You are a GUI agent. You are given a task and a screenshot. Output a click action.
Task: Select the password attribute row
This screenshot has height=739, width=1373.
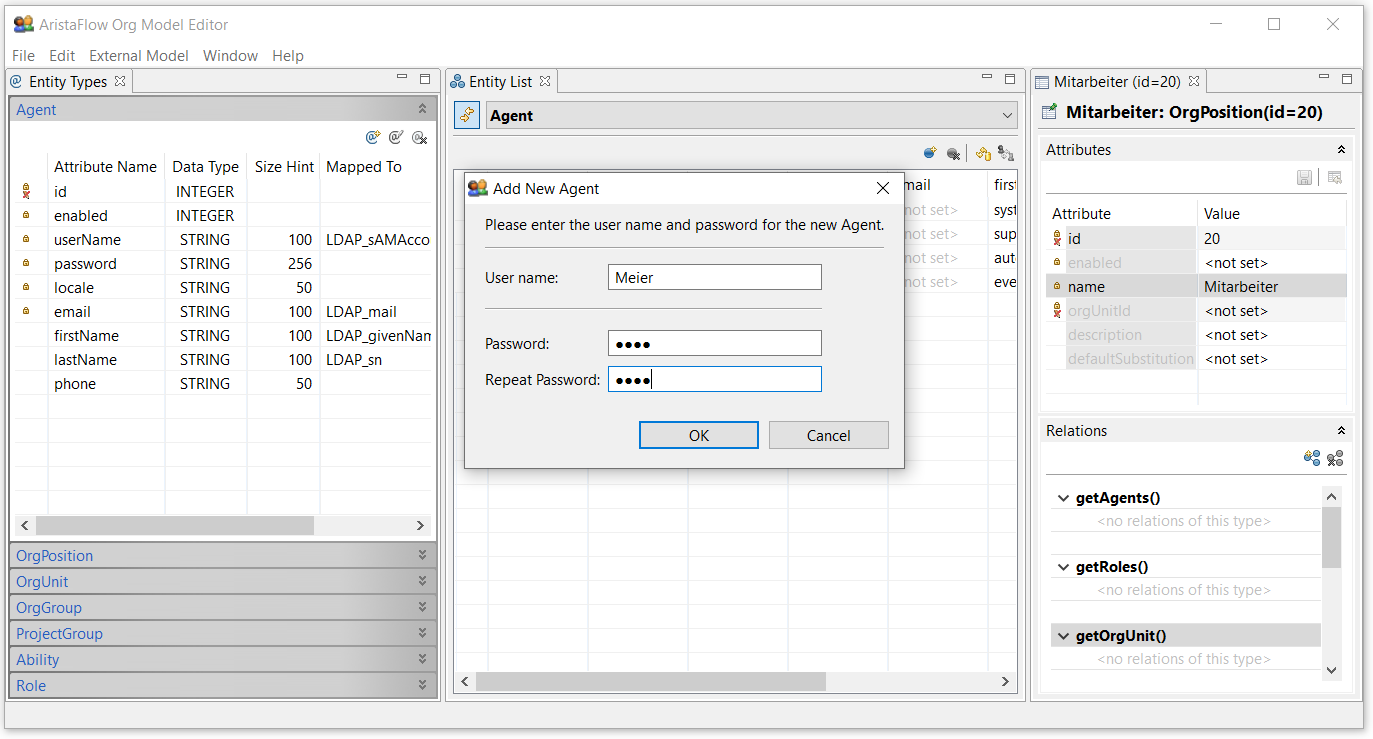coord(225,264)
